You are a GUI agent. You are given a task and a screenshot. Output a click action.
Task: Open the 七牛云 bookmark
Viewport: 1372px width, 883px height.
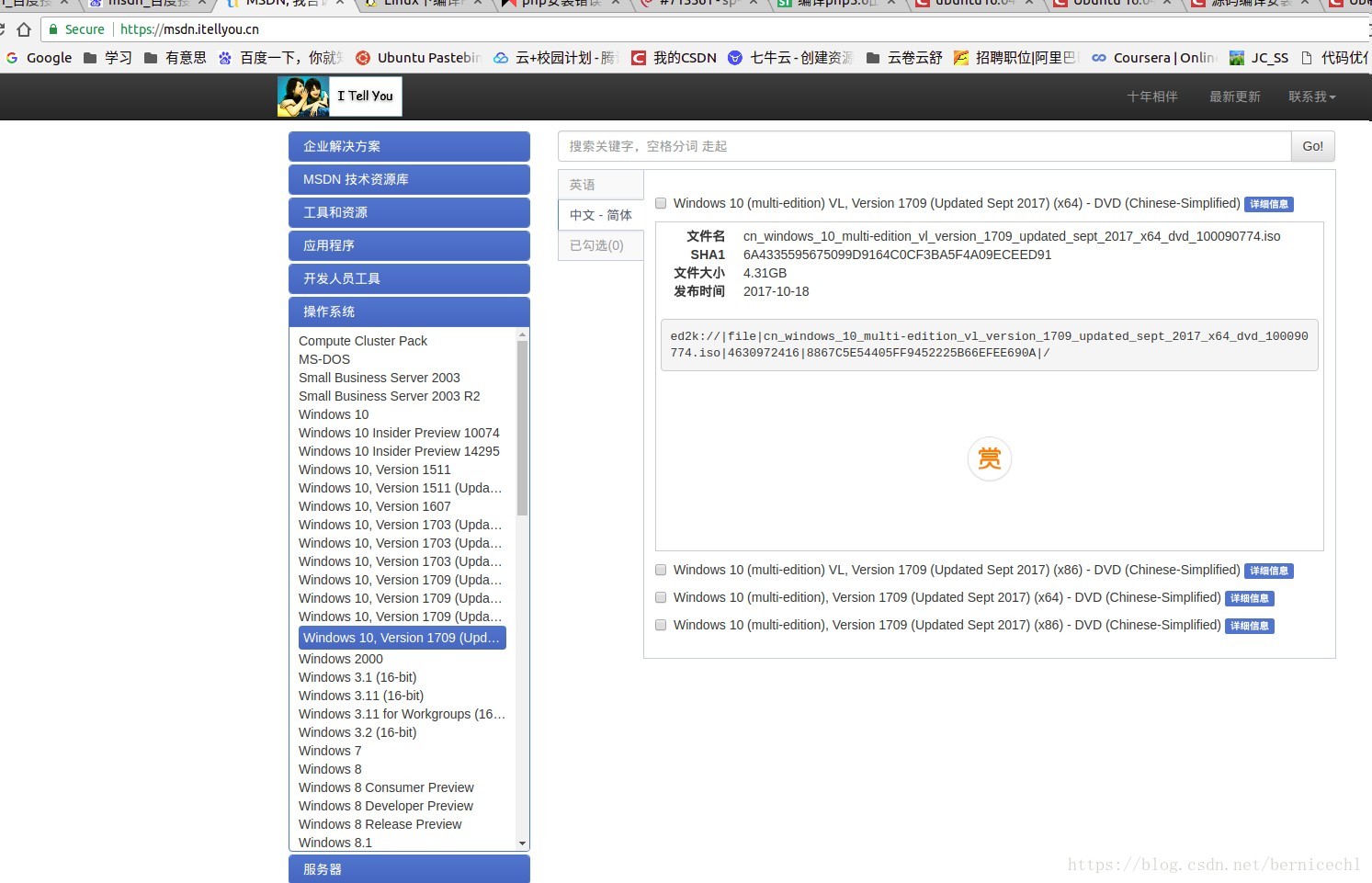tap(790, 58)
